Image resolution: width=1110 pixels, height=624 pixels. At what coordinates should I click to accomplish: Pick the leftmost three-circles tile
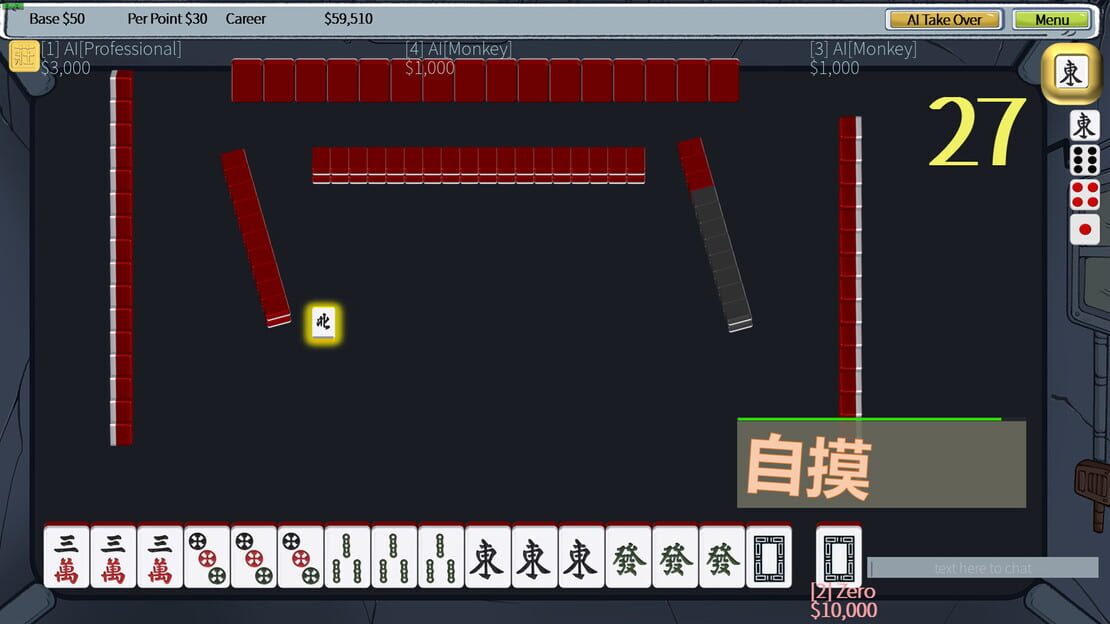click(207, 557)
